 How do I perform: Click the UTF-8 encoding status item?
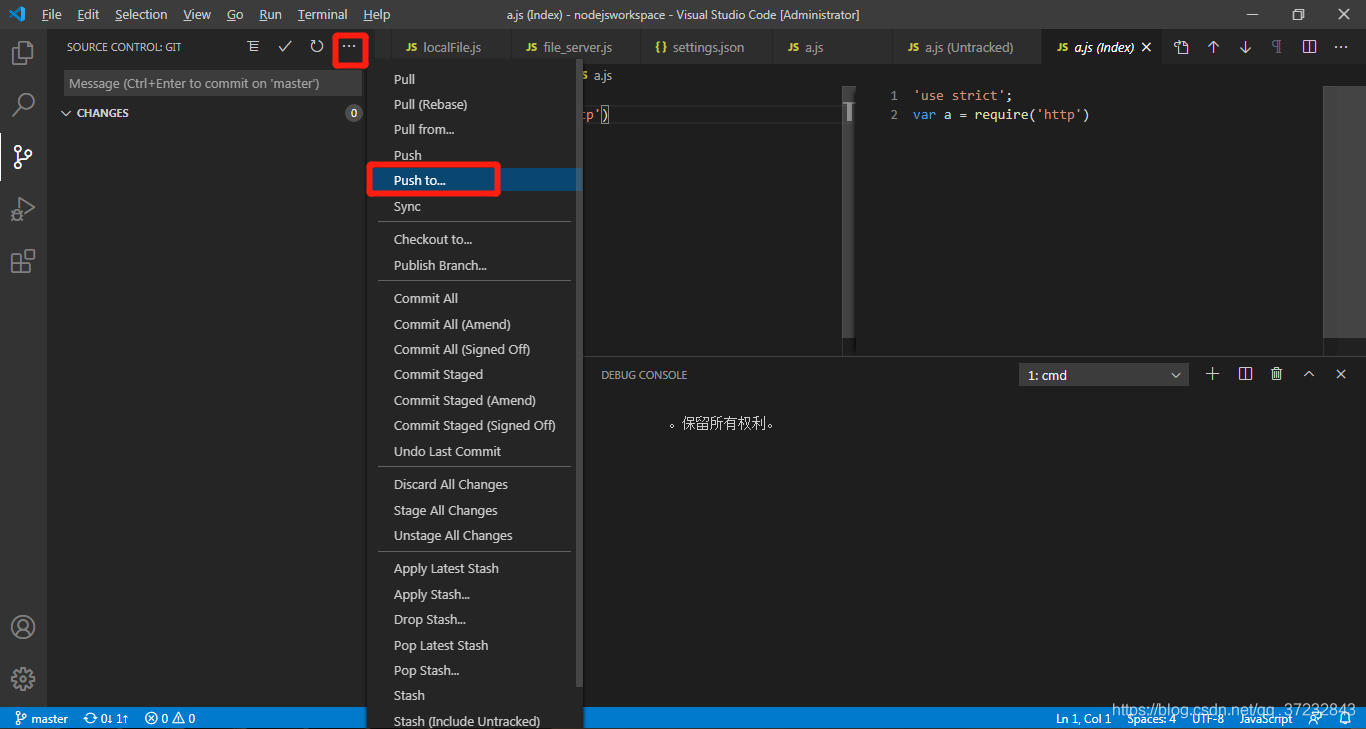1208,718
